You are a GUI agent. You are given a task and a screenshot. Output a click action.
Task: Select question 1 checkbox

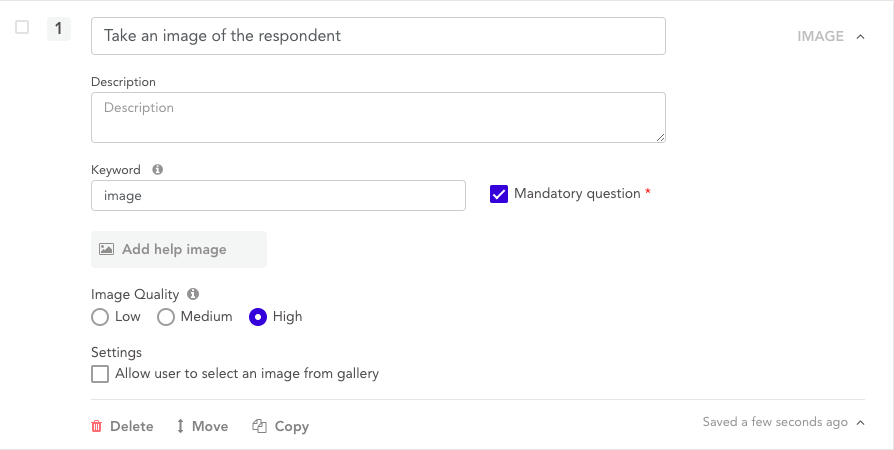tap(22, 28)
